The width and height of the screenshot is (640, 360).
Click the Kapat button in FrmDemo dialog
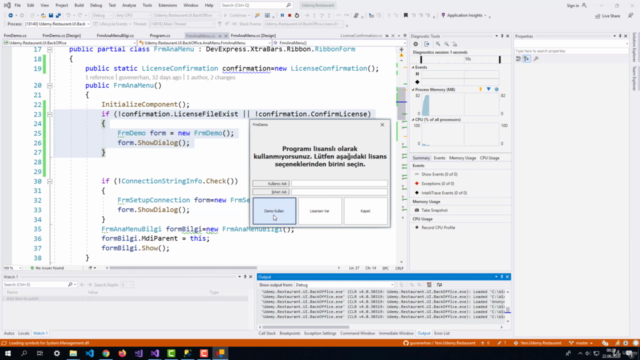point(365,211)
